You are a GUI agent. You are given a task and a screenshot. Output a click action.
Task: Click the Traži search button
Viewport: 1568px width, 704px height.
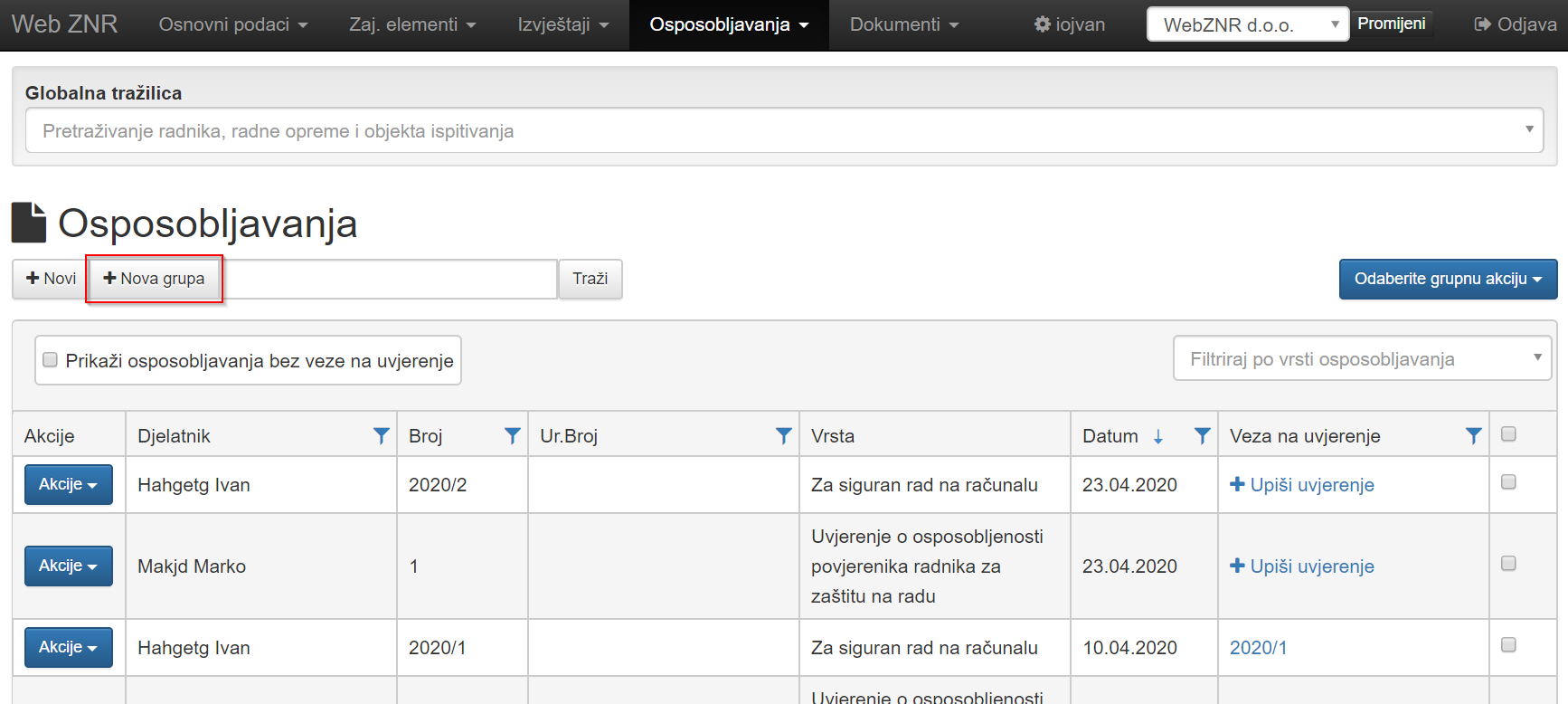point(590,279)
